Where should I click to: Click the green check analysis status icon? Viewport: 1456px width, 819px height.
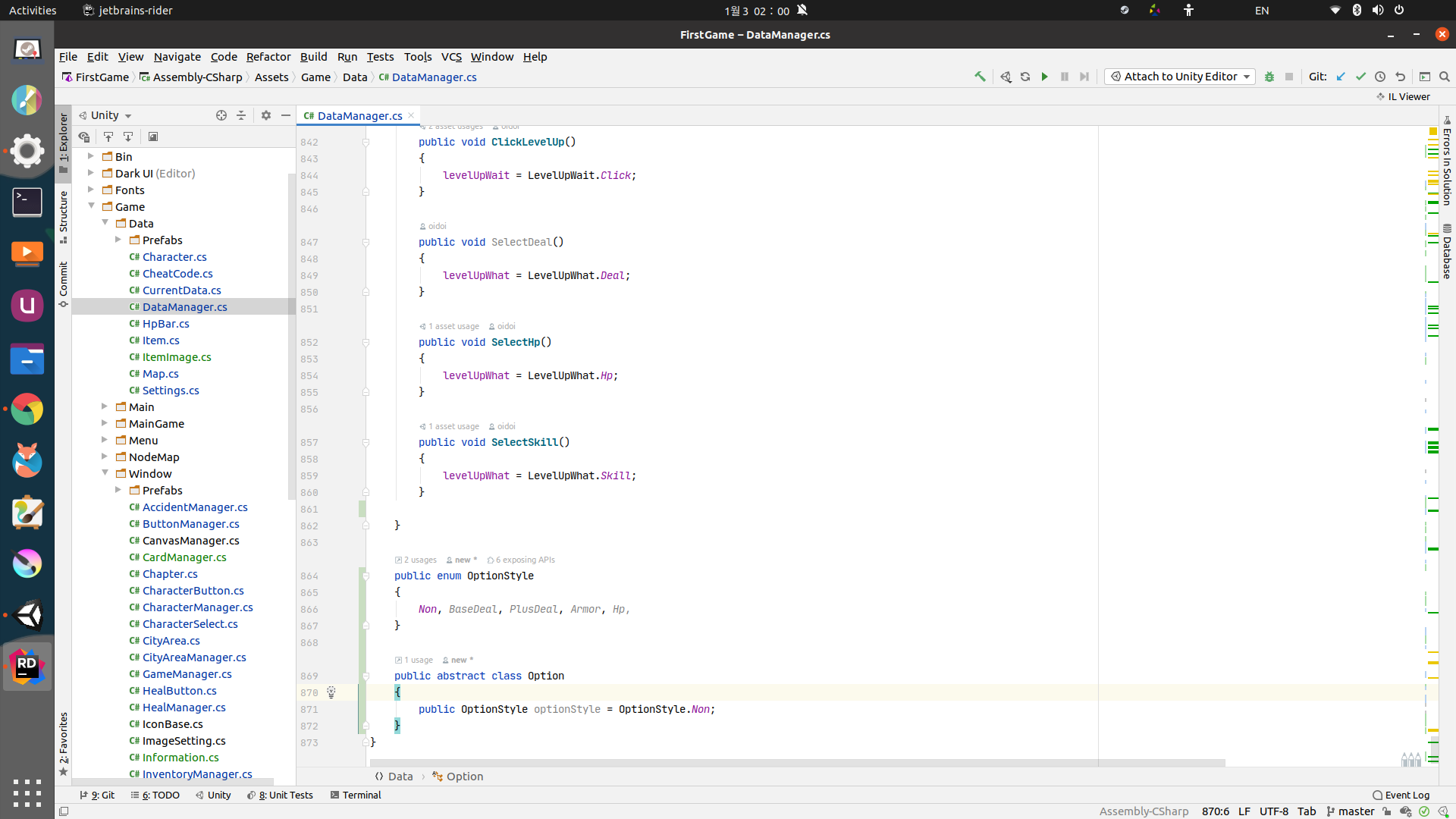pyautogui.click(x=1425, y=811)
